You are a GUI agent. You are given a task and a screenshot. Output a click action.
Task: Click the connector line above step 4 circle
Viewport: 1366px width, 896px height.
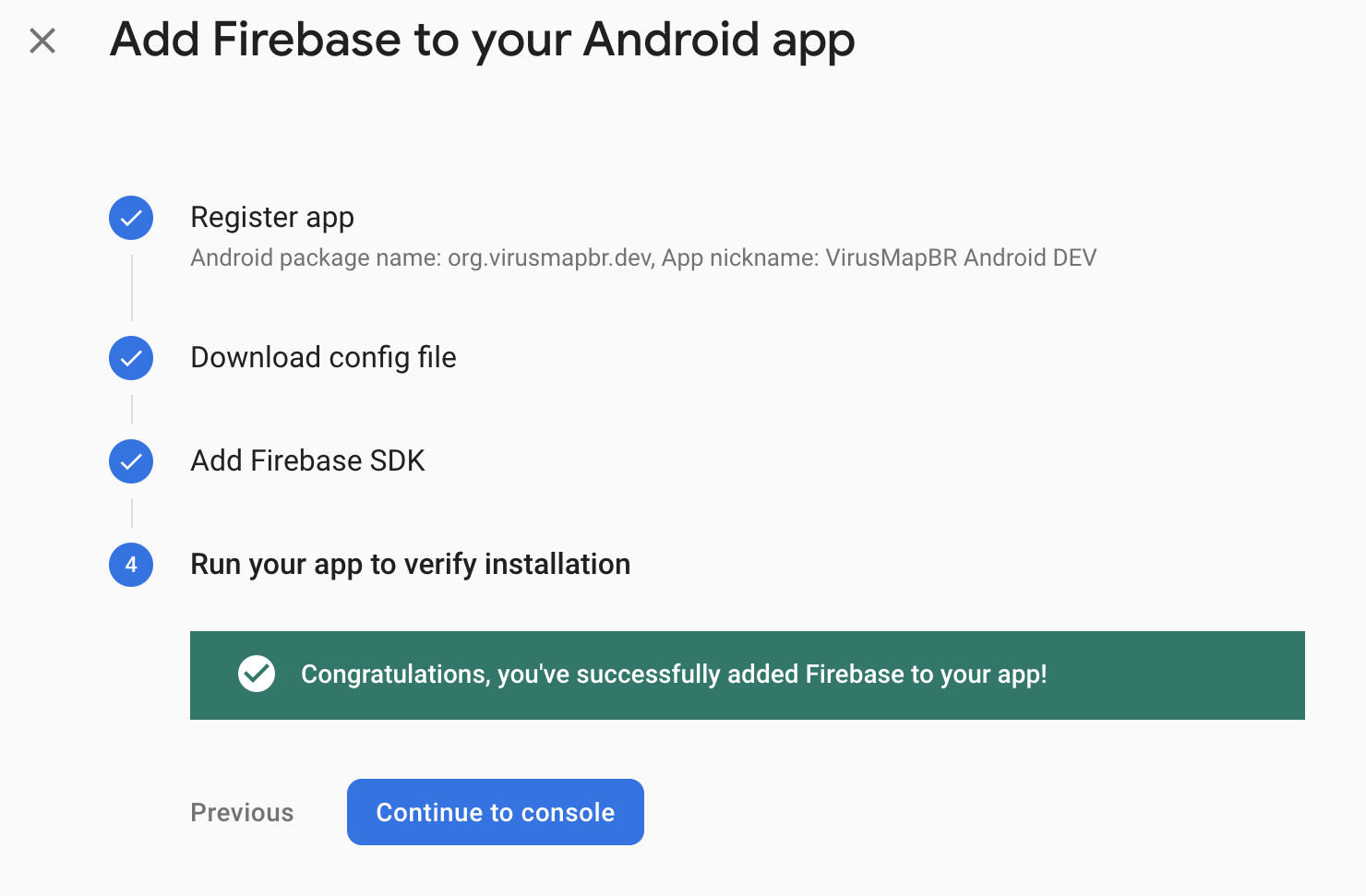(132, 513)
